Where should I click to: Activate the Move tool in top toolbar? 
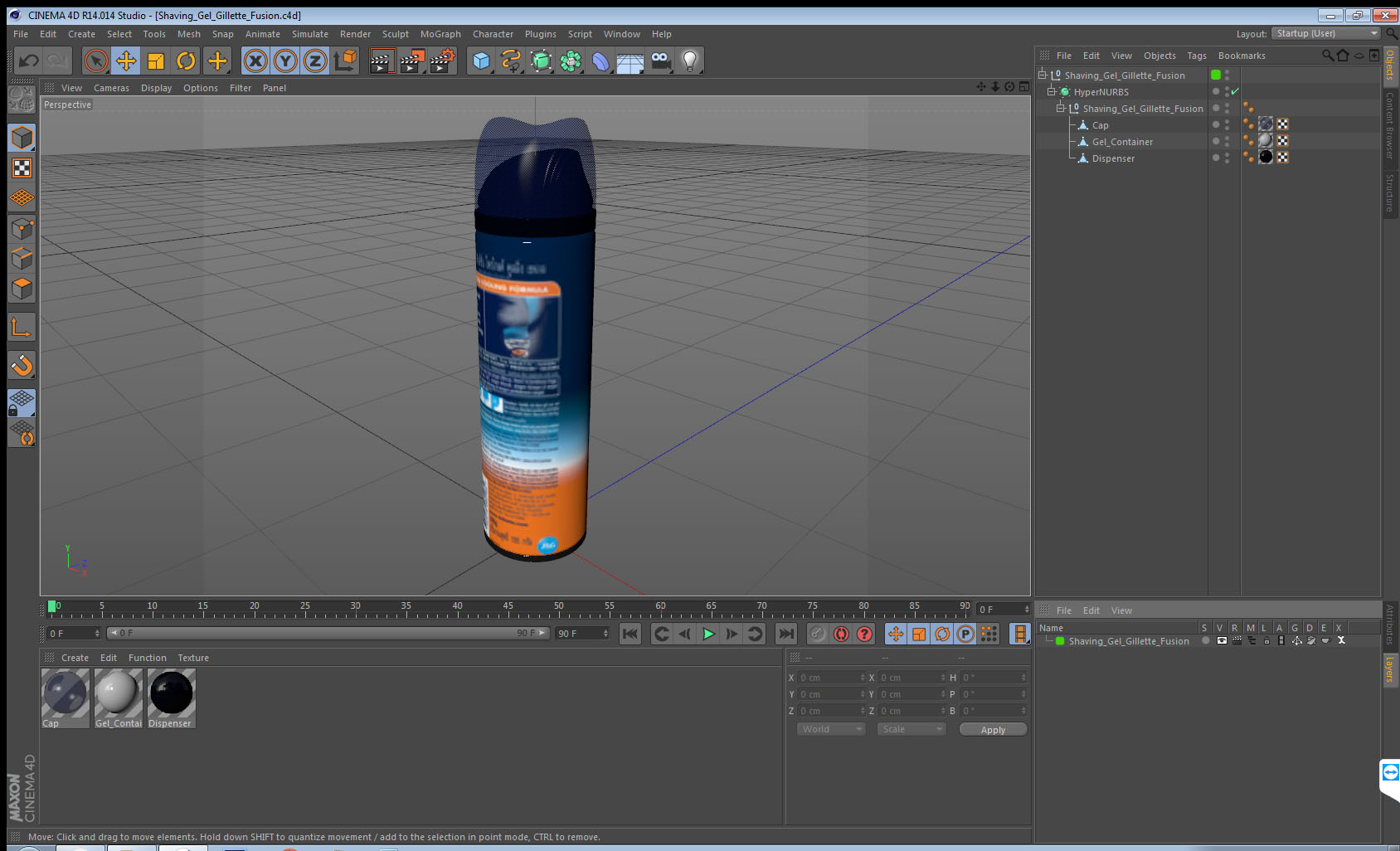126,61
